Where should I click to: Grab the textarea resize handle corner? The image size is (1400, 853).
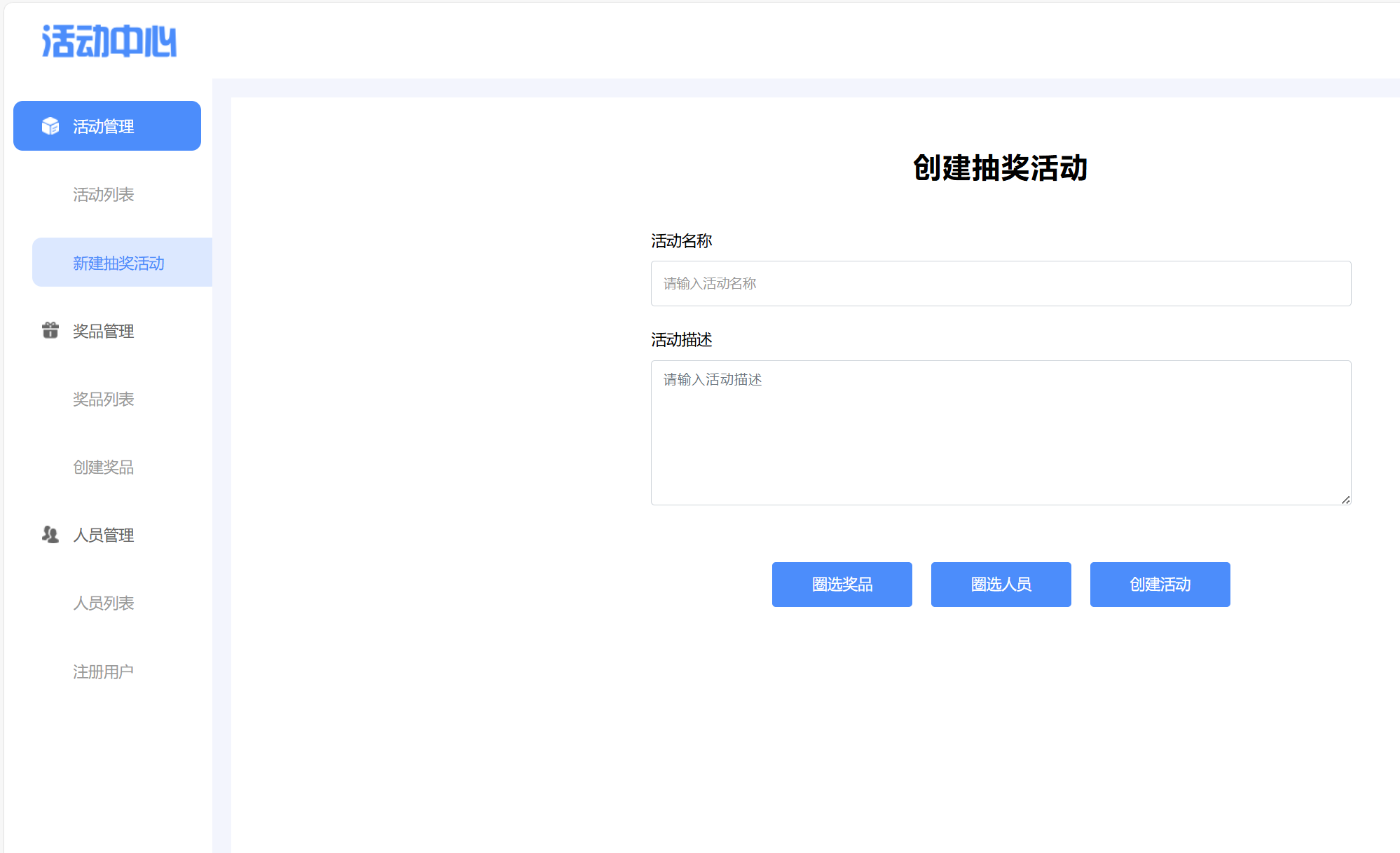pyautogui.click(x=1345, y=500)
